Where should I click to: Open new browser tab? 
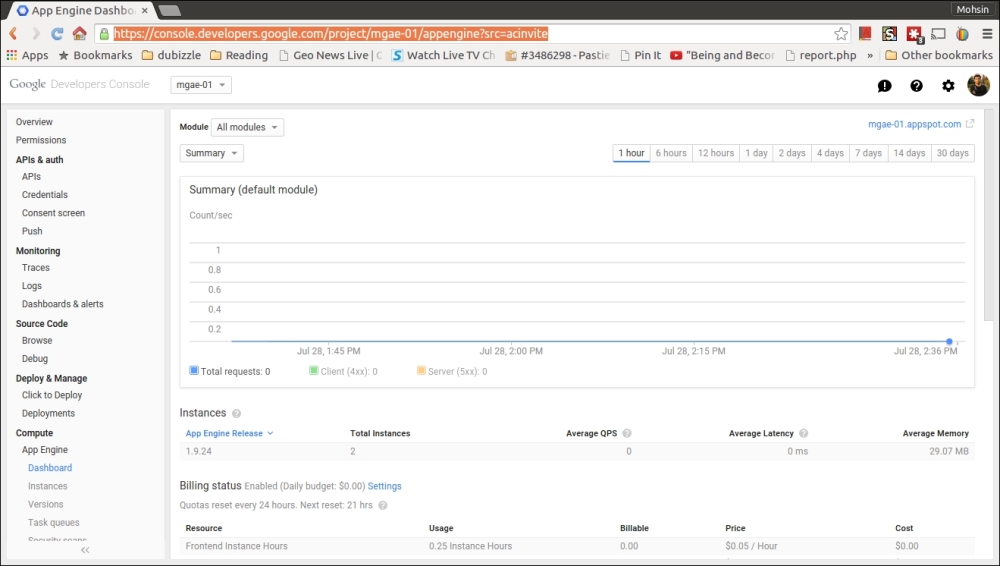[169, 10]
